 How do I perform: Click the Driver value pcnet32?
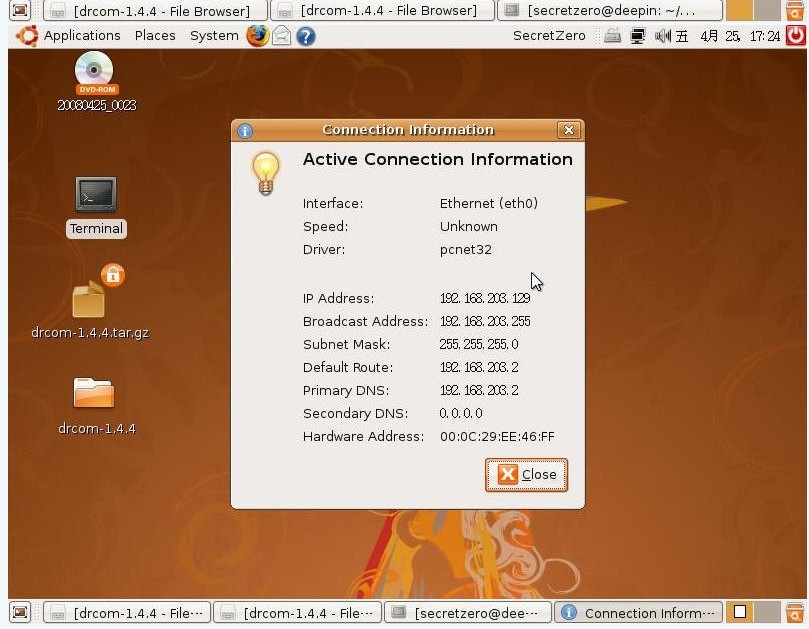(x=465, y=250)
